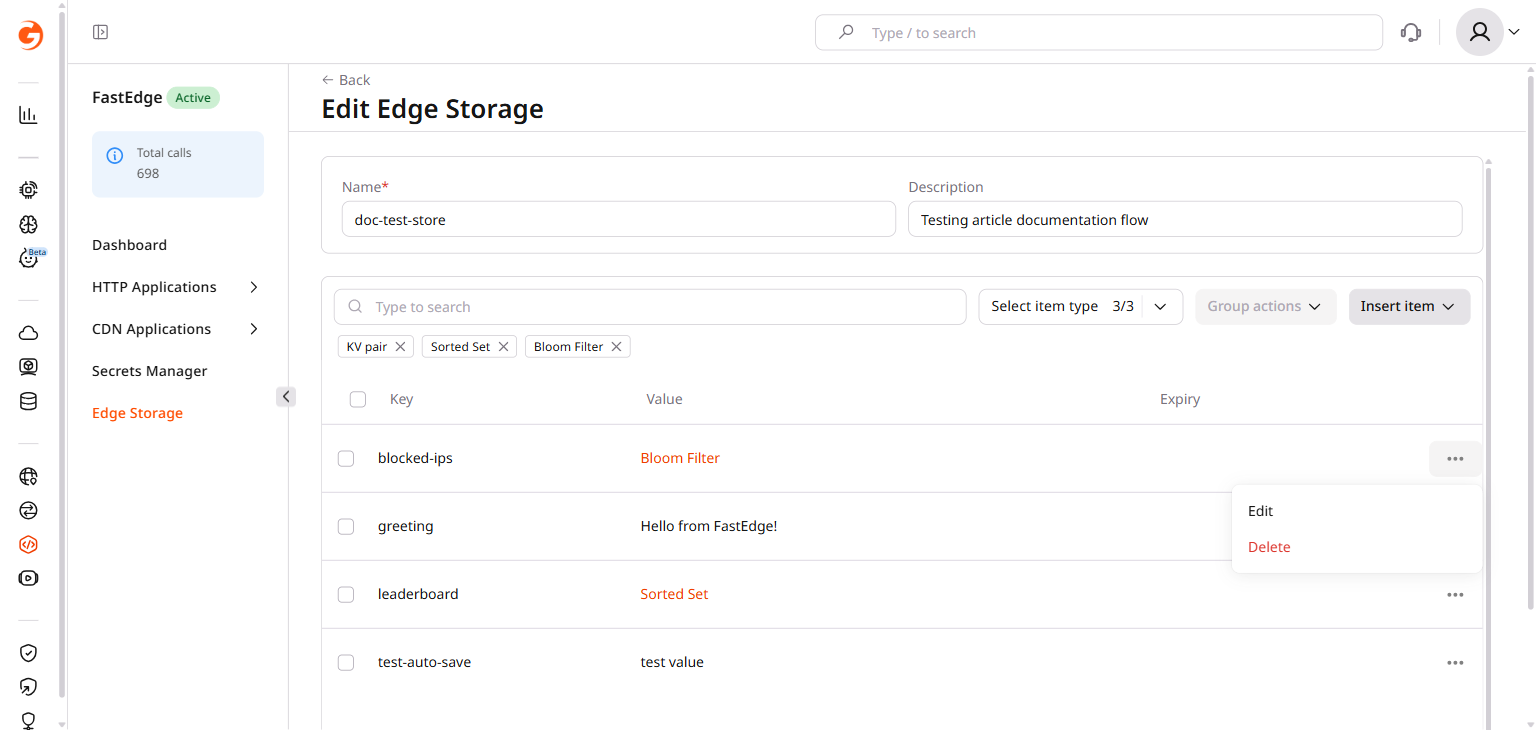The image size is (1536, 730).
Task: Open the more options for leaderboard row
Action: (x=1455, y=595)
